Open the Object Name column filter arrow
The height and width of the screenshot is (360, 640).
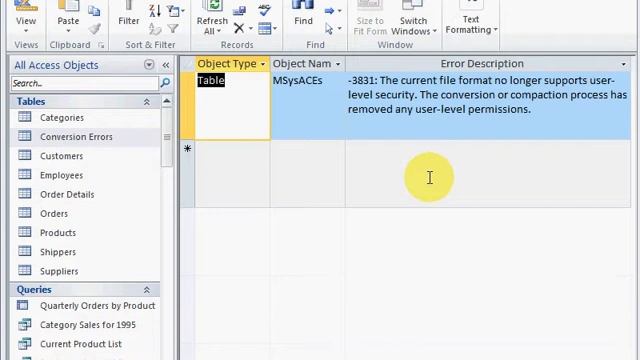click(338, 64)
